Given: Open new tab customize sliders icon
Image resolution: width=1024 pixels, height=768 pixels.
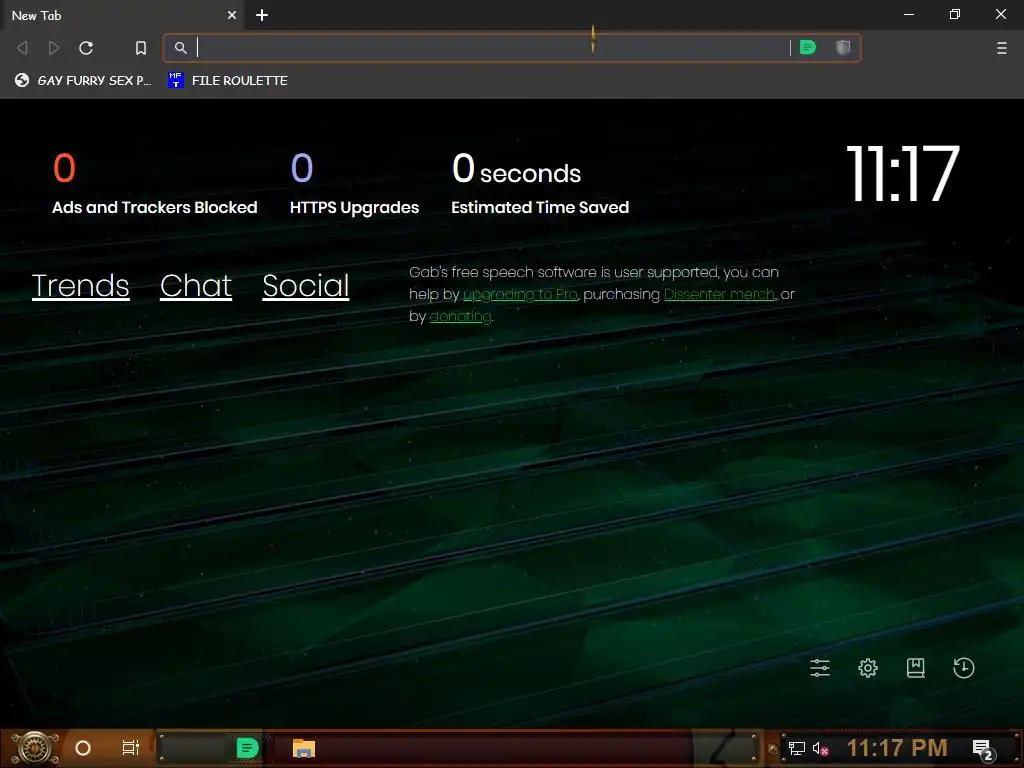Looking at the screenshot, I should click(x=820, y=667).
